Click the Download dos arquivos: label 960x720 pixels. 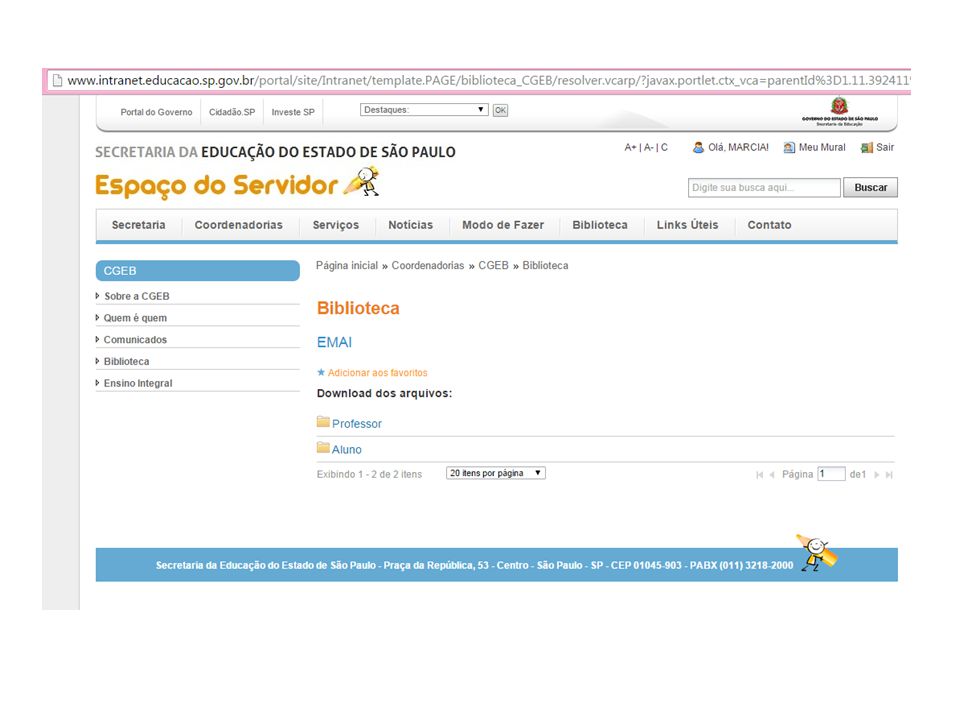[x=384, y=393]
